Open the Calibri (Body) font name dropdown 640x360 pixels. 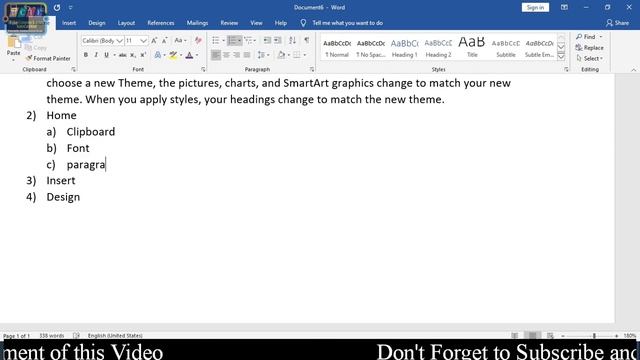[120, 41]
